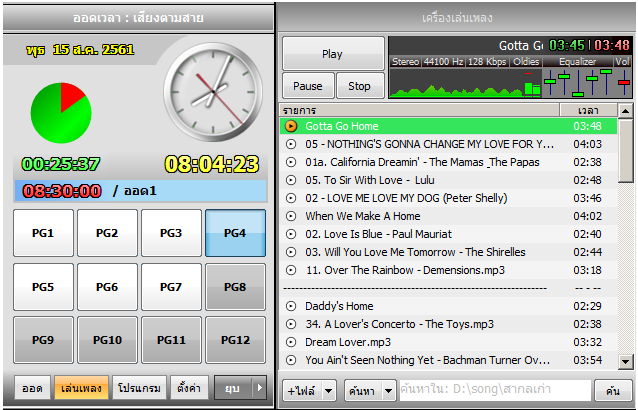The height and width of the screenshot is (410, 638).
Task: Click the song search input field
Action: [495, 390]
